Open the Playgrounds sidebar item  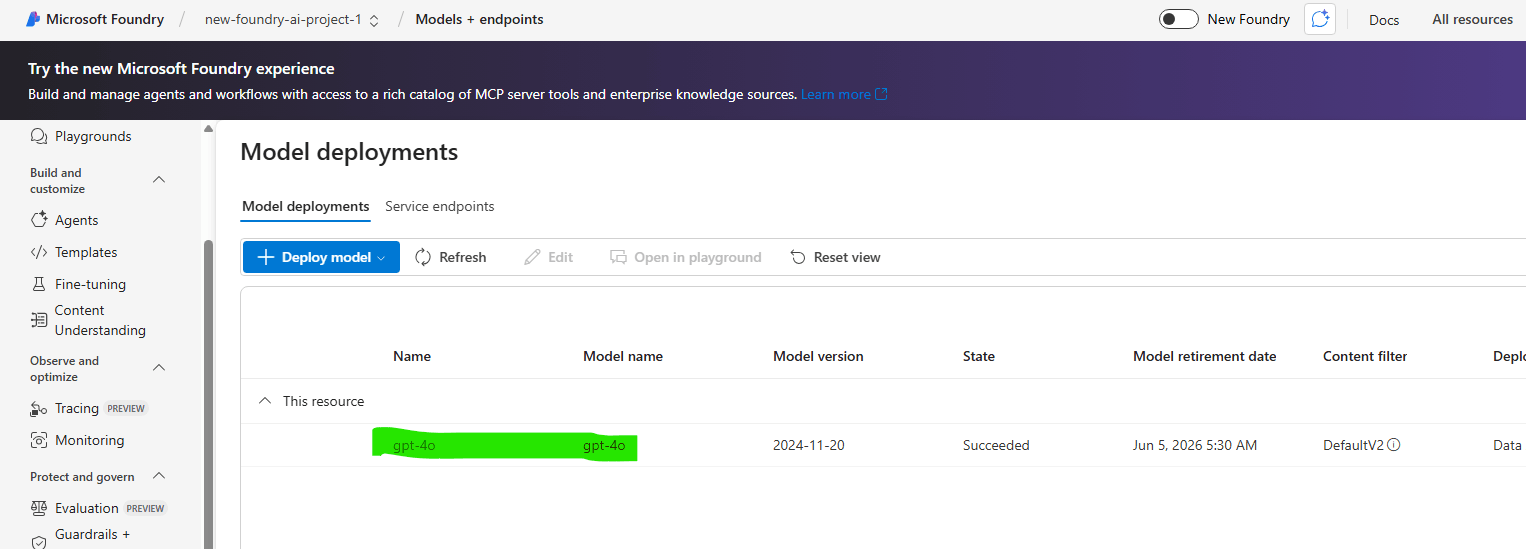tap(92, 136)
